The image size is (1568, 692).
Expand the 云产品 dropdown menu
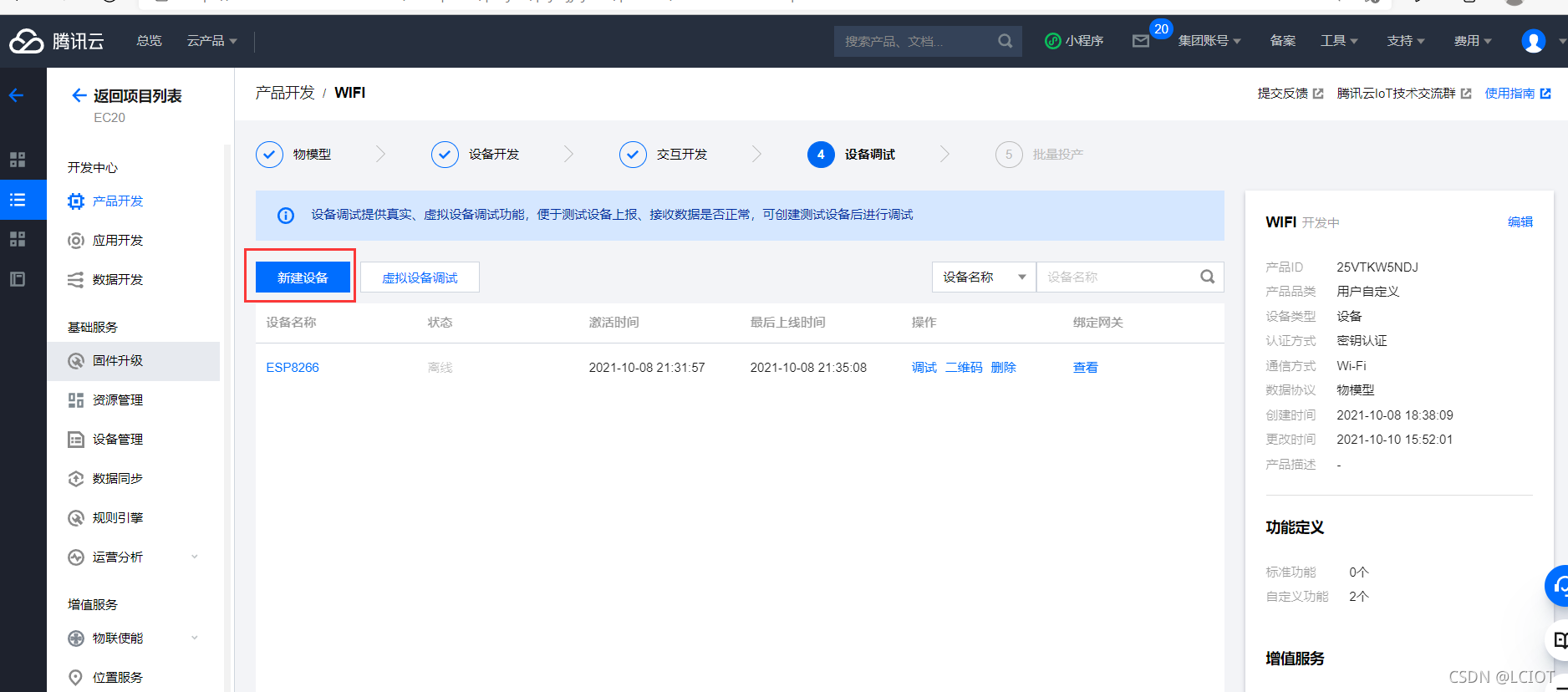tap(211, 41)
